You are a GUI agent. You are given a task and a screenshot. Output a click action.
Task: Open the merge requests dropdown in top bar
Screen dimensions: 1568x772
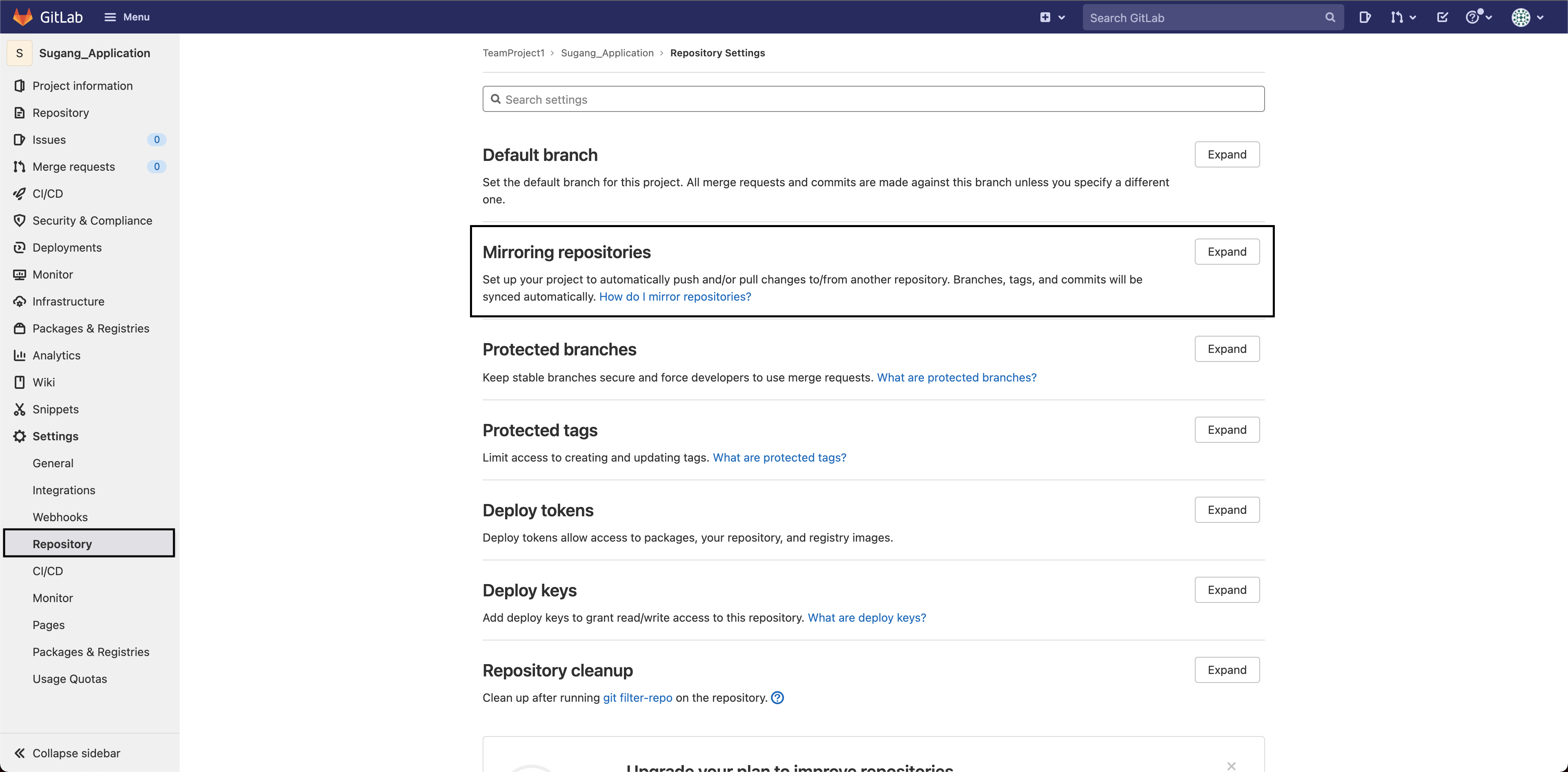(x=1403, y=17)
